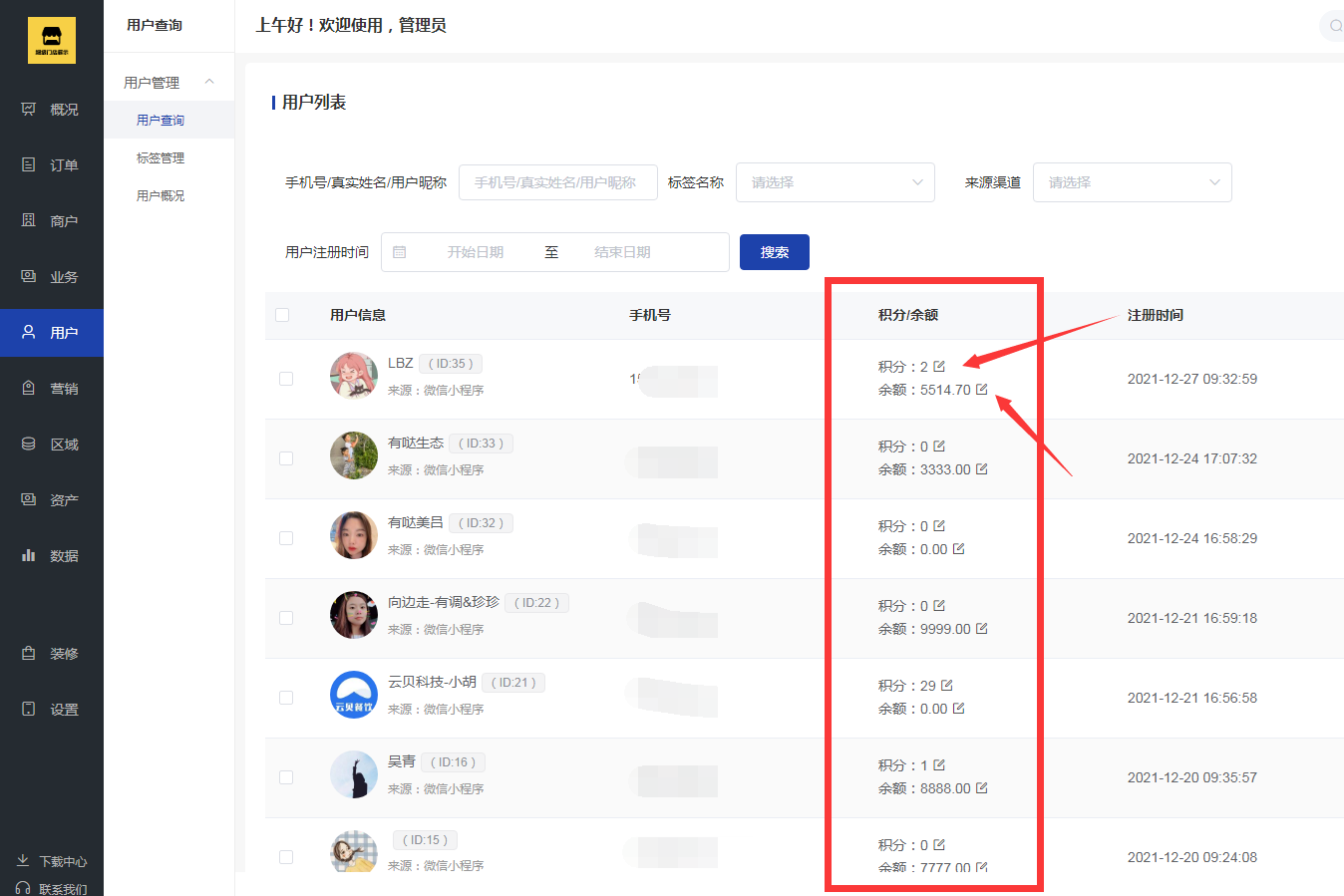Click user name 吴青
1344x896 pixels.
click(402, 761)
